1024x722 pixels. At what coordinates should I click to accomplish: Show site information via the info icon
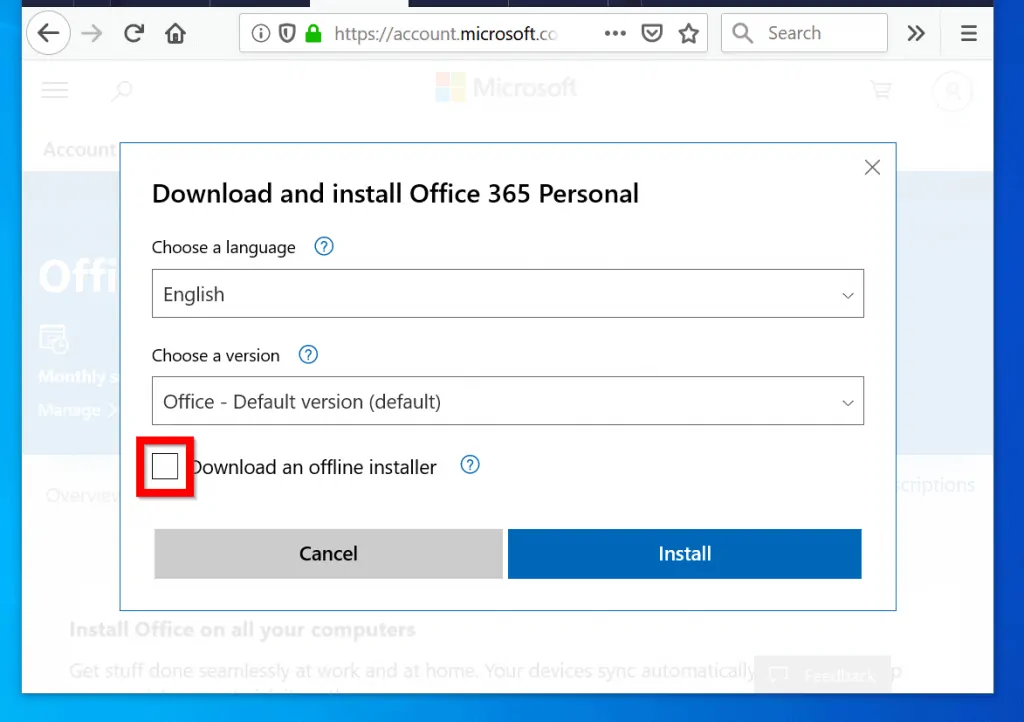pos(260,33)
